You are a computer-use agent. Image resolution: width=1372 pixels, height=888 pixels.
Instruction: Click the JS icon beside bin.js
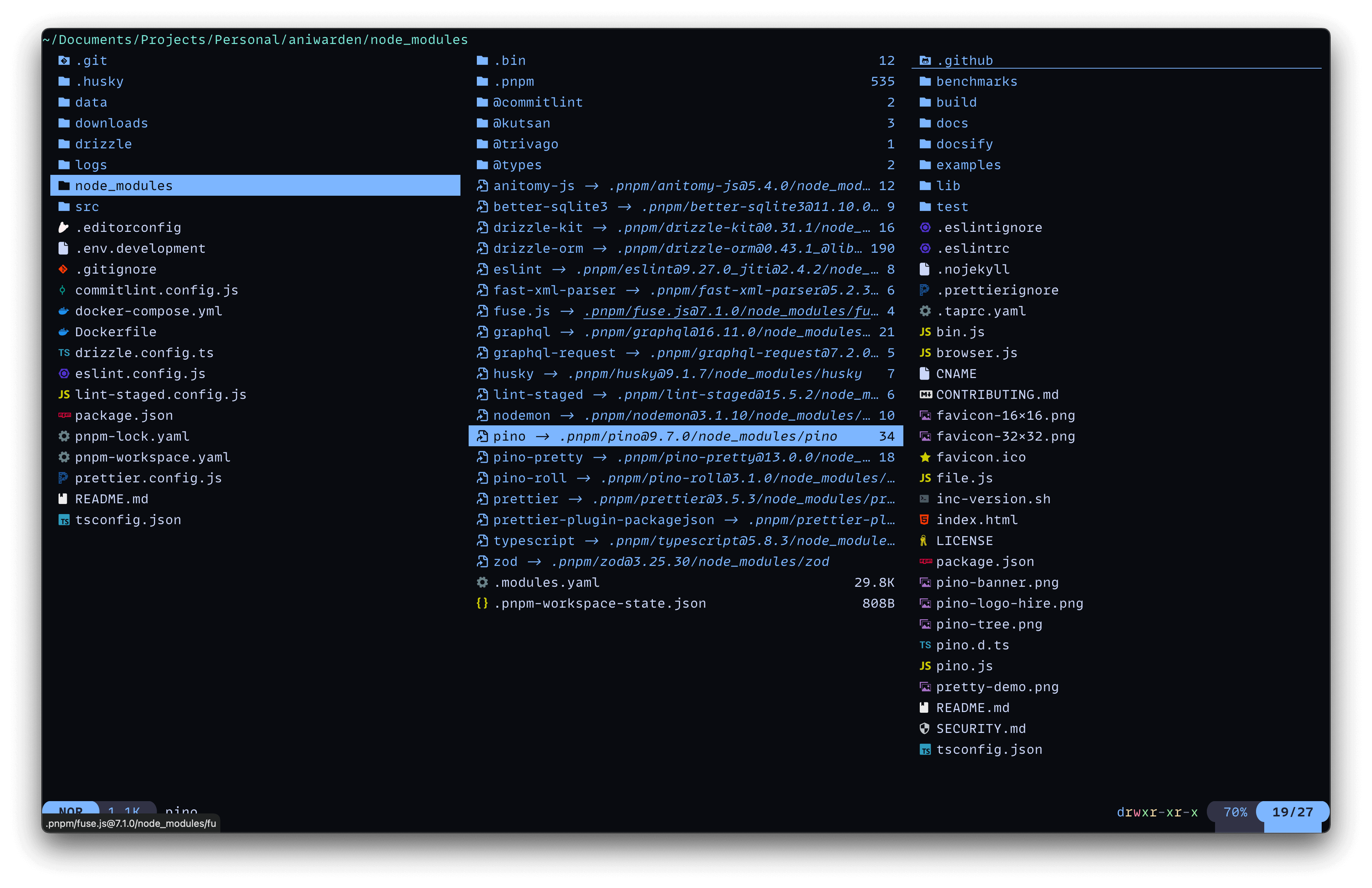click(x=925, y=332)
